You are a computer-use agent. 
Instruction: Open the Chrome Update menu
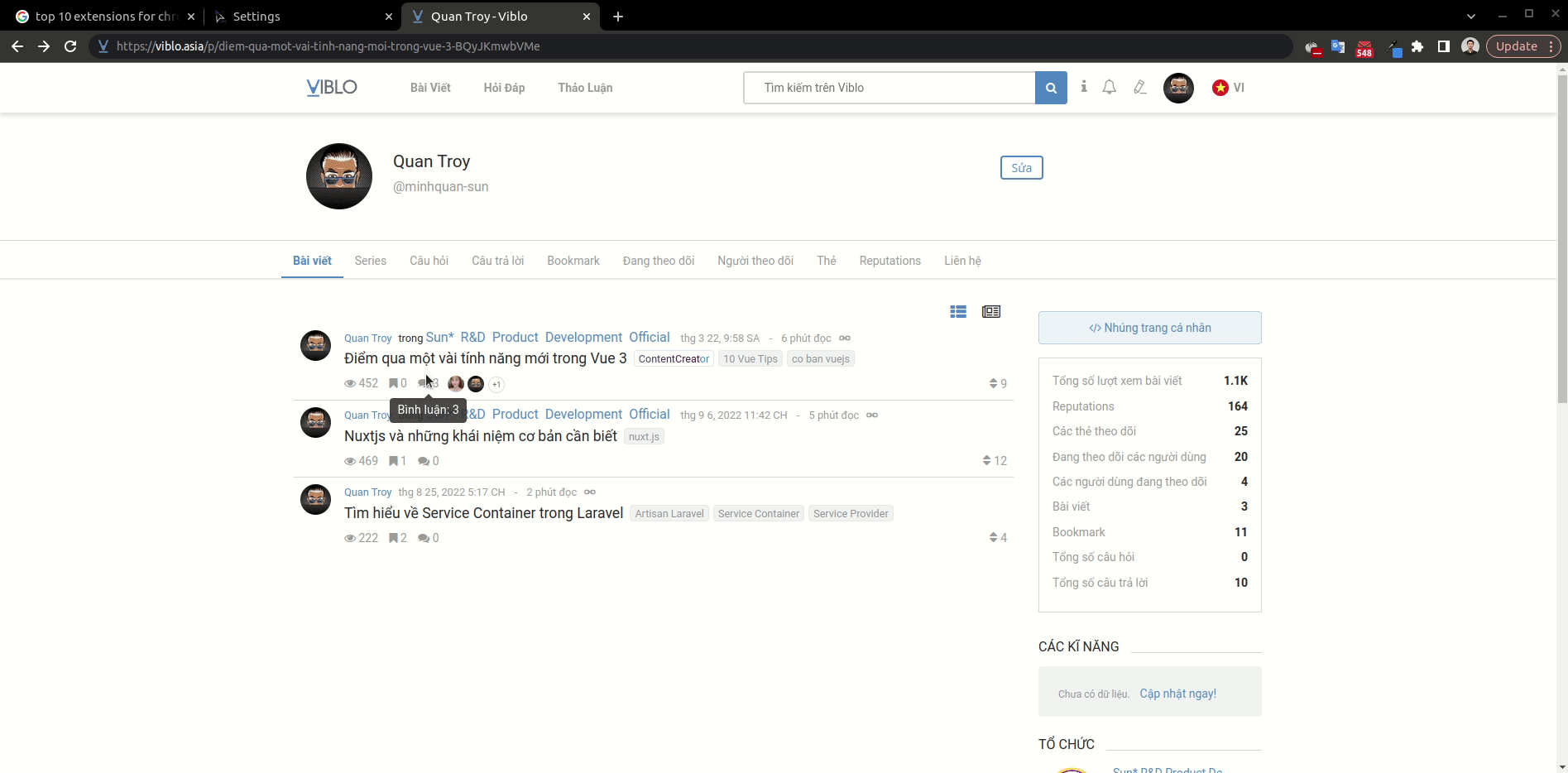1524,46
